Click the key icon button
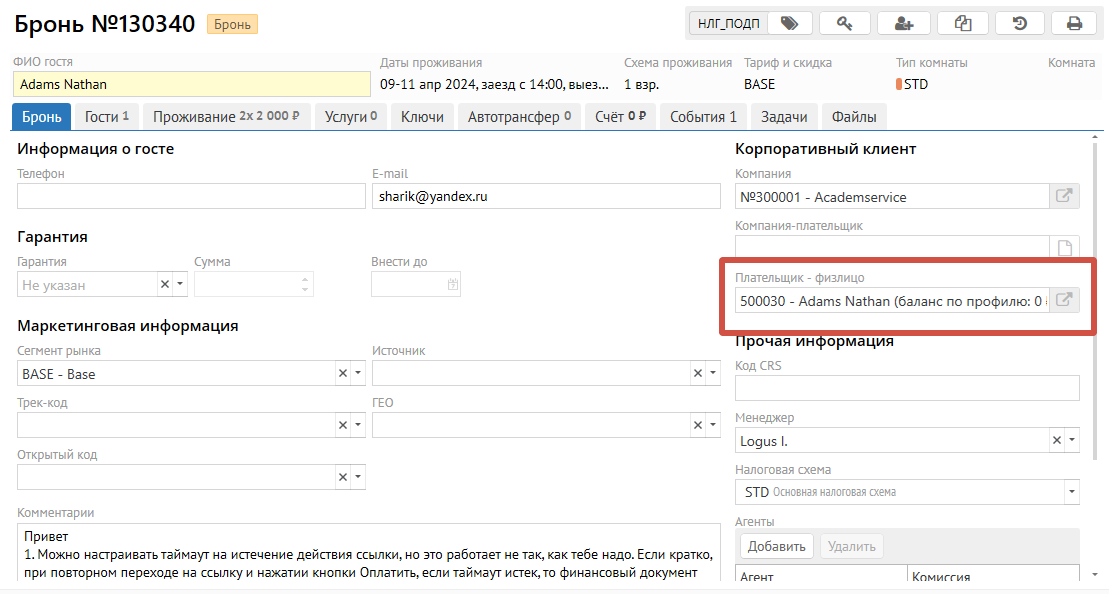Screen dimensions: 1109x594 pos(844,23)
